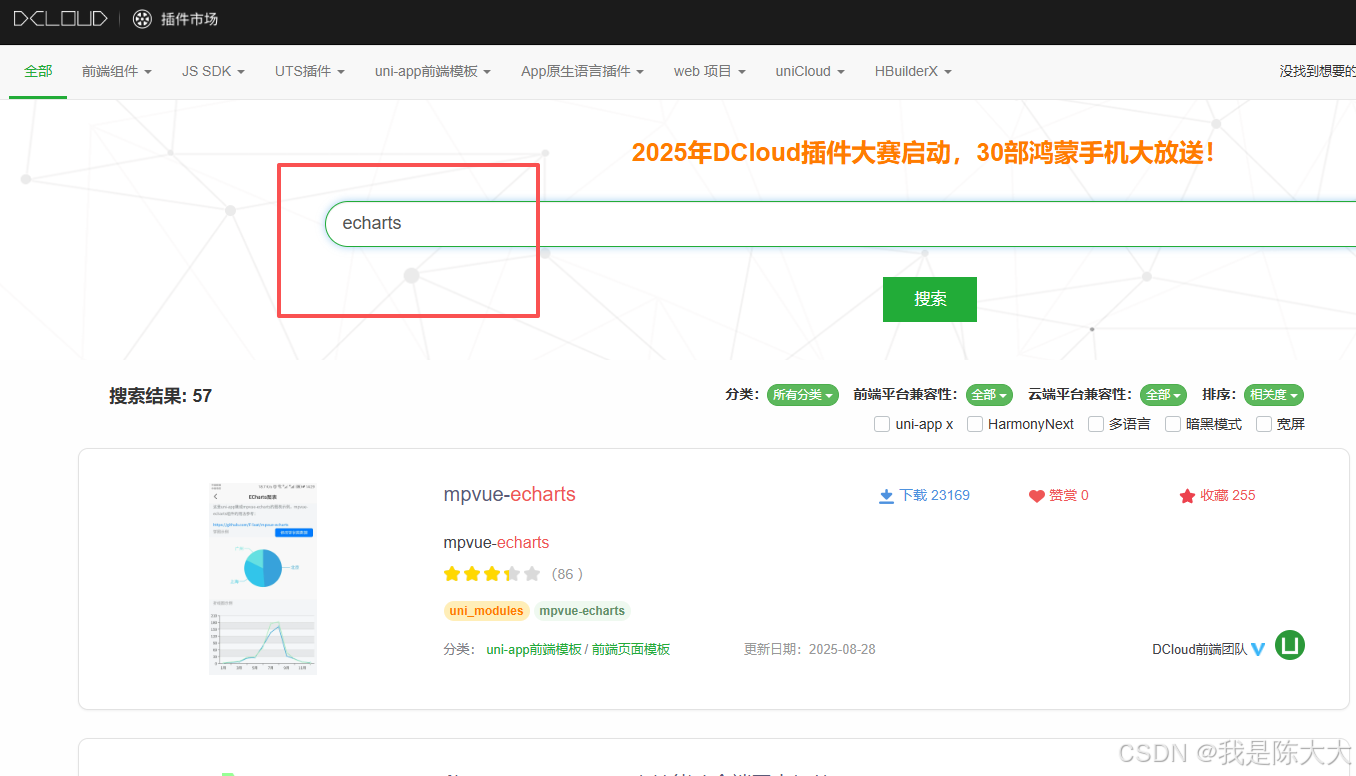Expand the uni-app前端模板 menu

coord(433,72)
